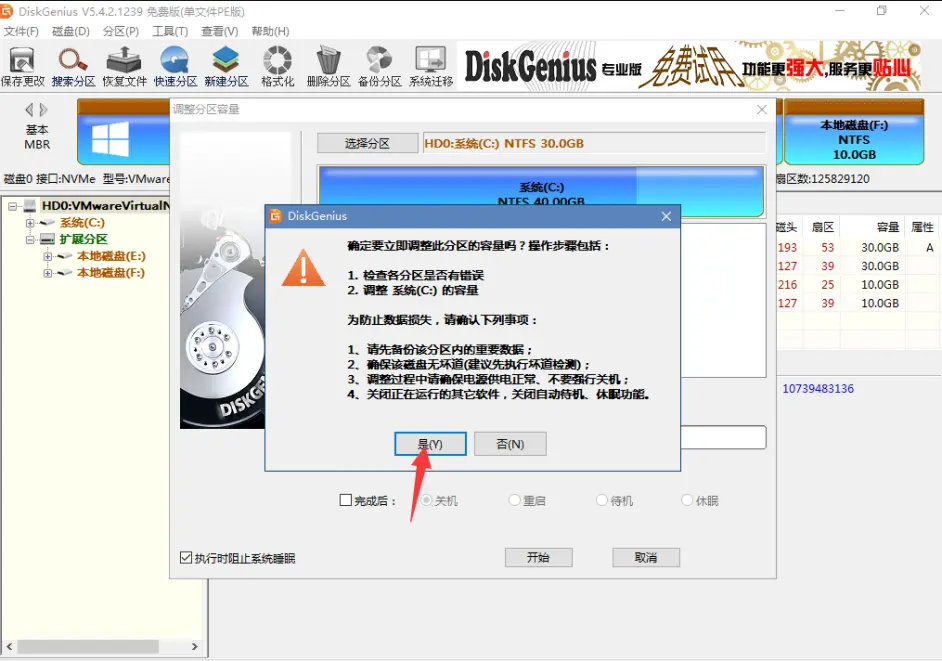
Task: Click the sector value 53 in partition table
Action: [828, 248]
